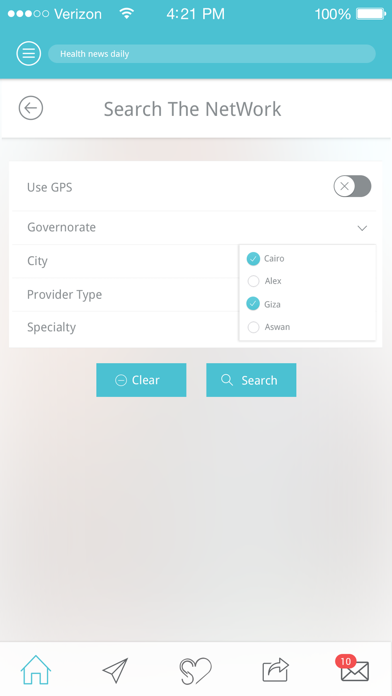Tap the share arrow icon
The height and width of the screenshot is (696, 392).
pyautogui.click(x=275, y=670)
